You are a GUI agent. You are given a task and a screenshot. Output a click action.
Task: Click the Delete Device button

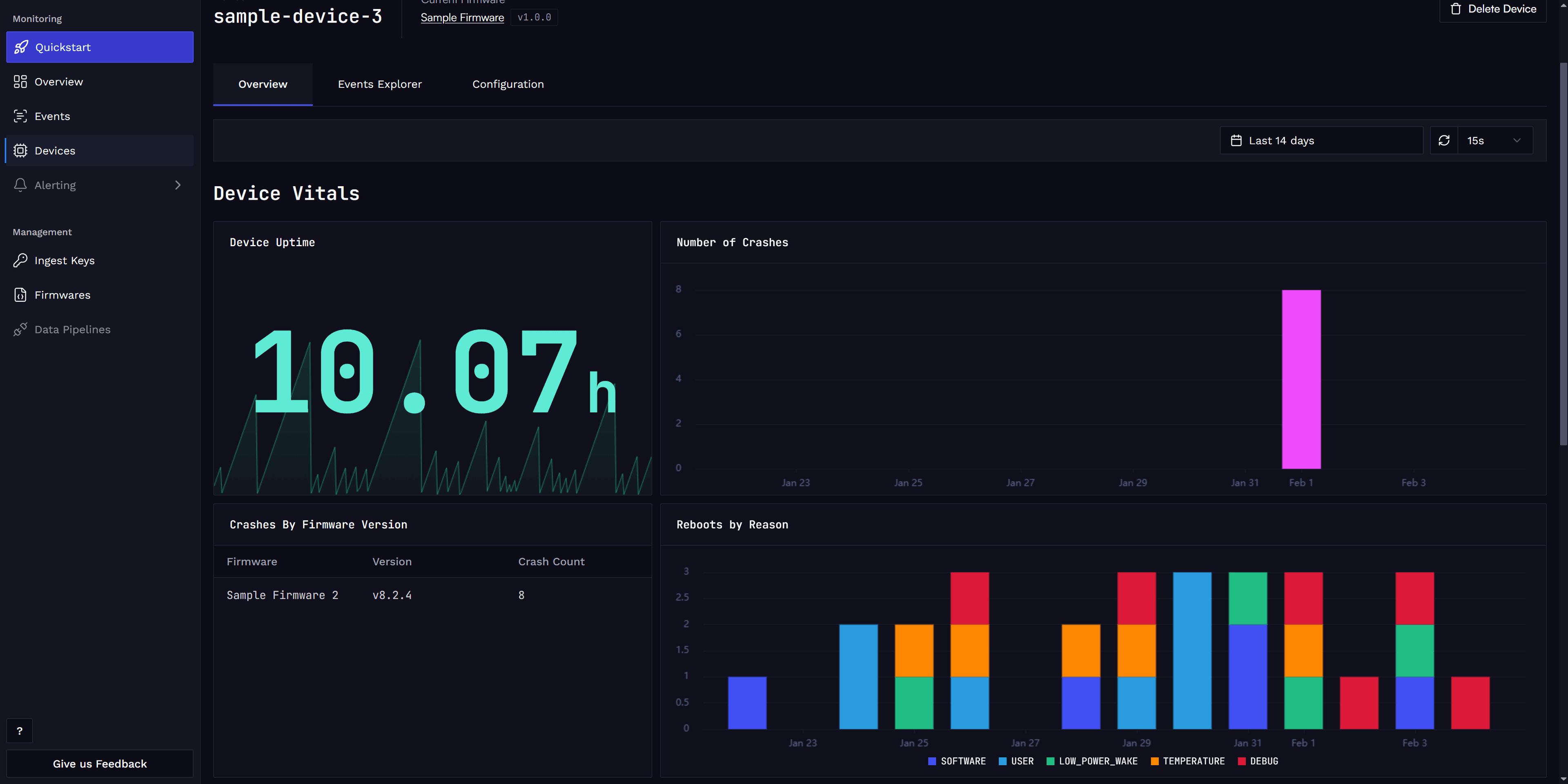pyautogui.click(x=1492, y=9)
